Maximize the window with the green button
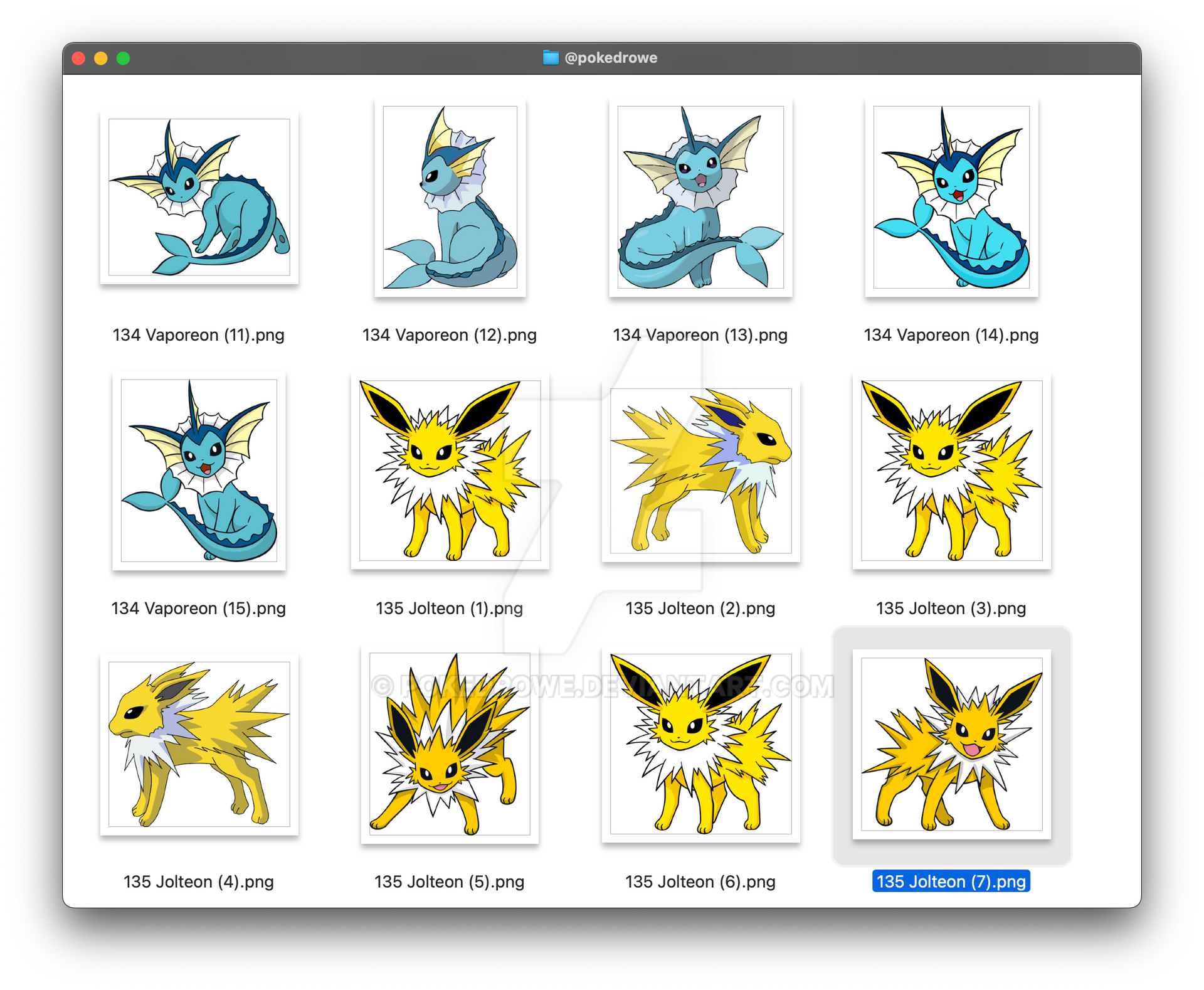Image resolution: width=1204 pixels, height=990 pixels. coord(124,58)
